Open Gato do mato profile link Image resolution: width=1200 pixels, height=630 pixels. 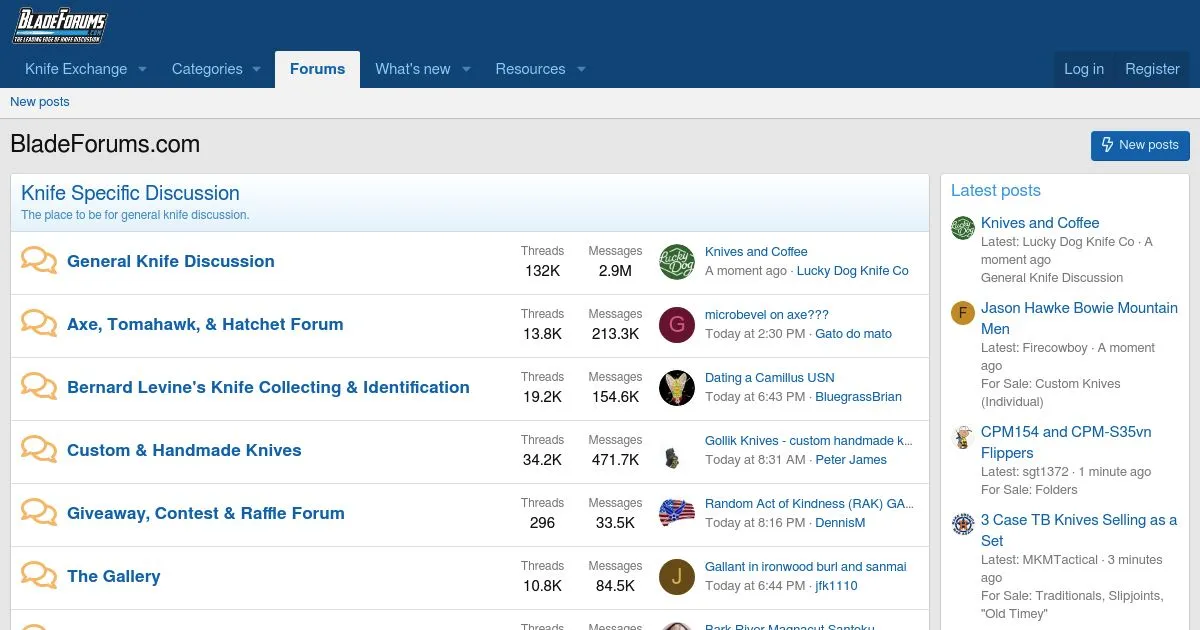[x=853, y=334]
